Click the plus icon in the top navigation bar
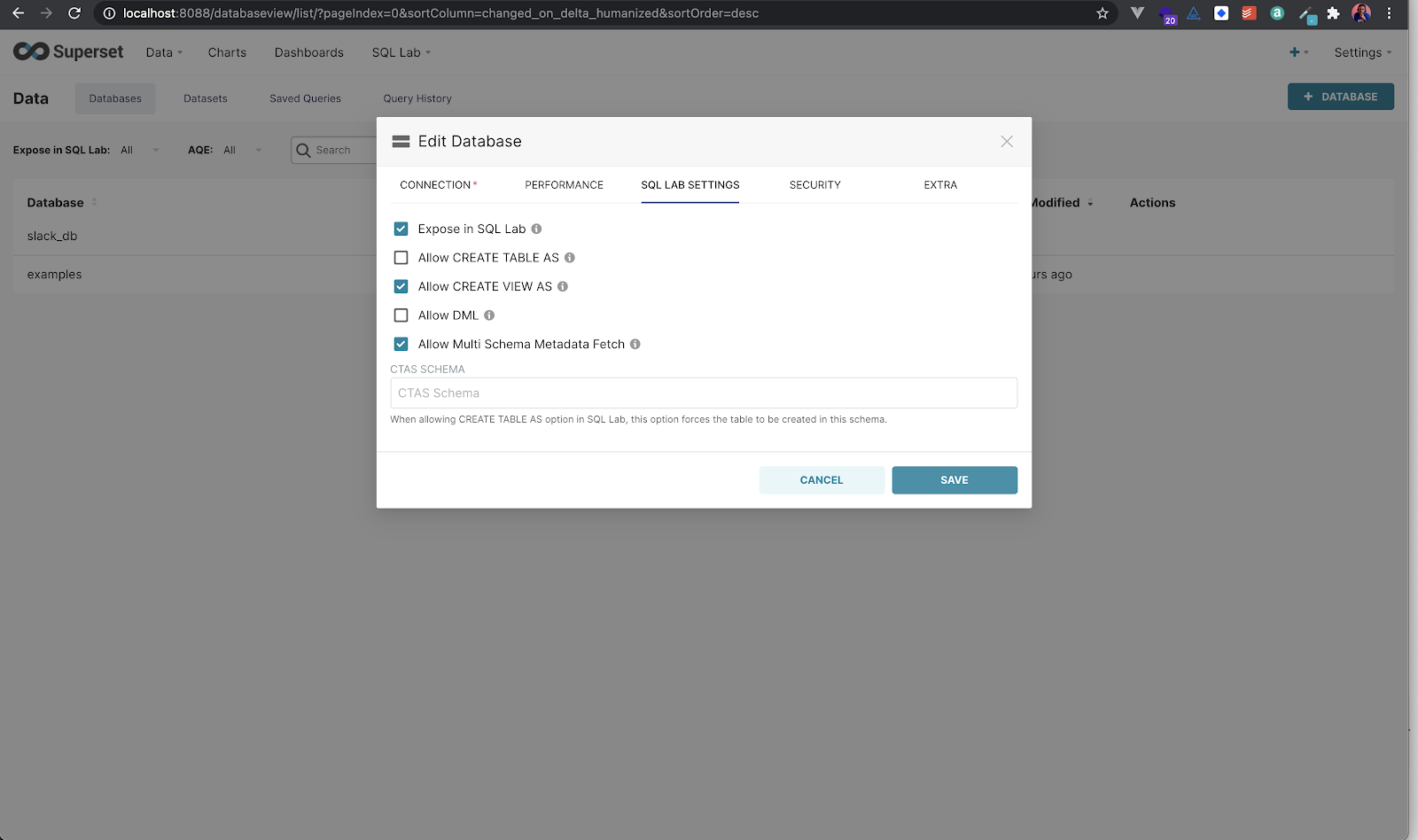This screenshot has height=840, width=1418. 1295,51
